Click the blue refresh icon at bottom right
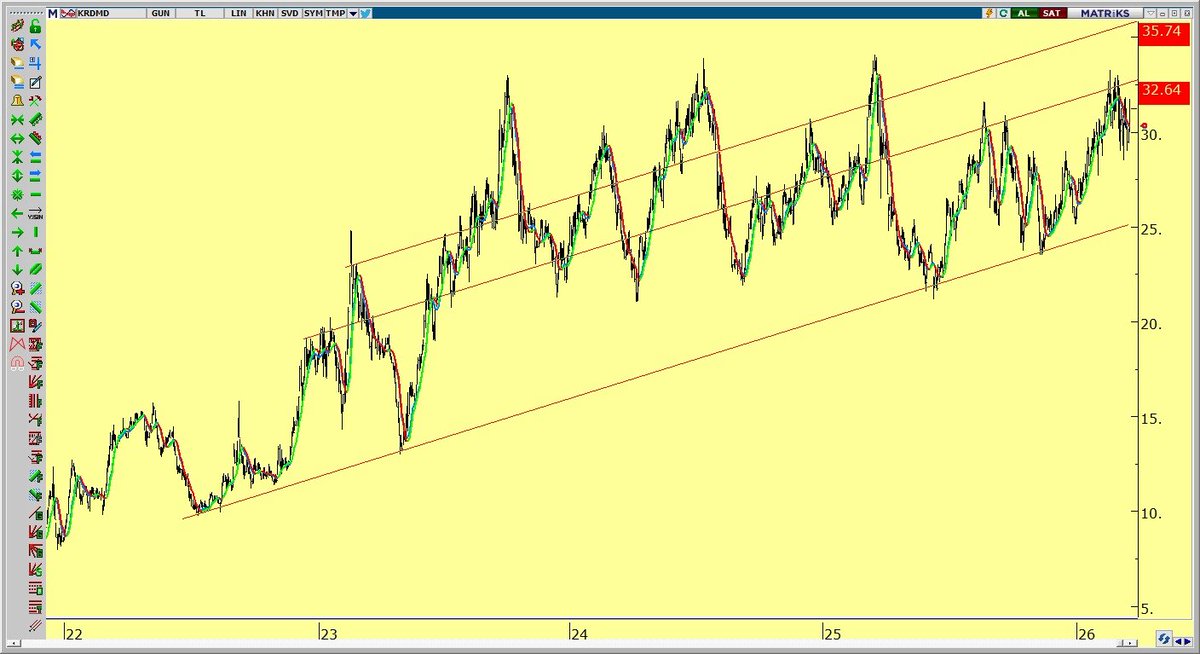This screenshot has height=654, width=1200. click(1165, 637)
